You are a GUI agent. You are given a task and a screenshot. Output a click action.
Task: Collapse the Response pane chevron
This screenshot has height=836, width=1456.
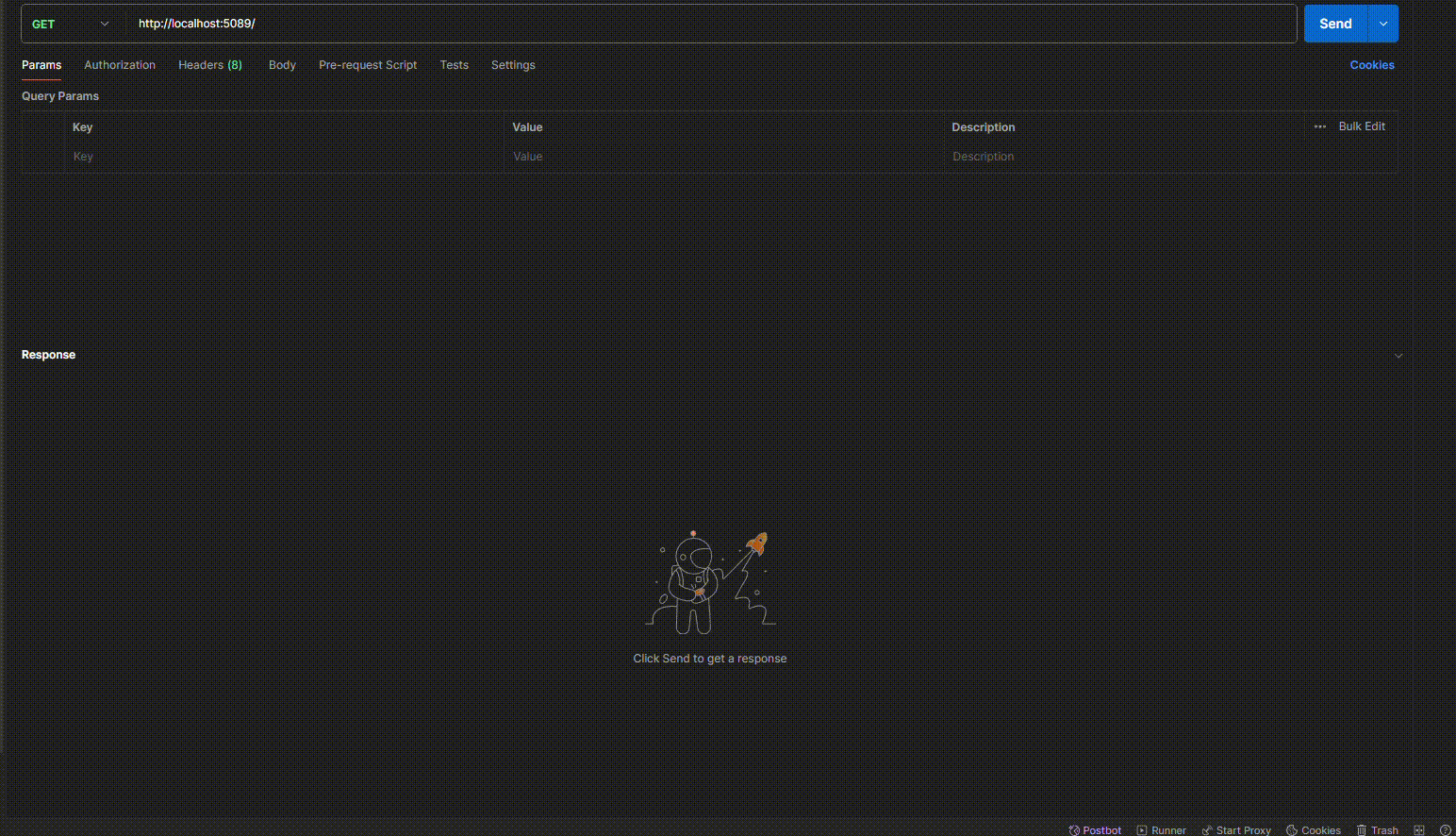point(1398,356)
